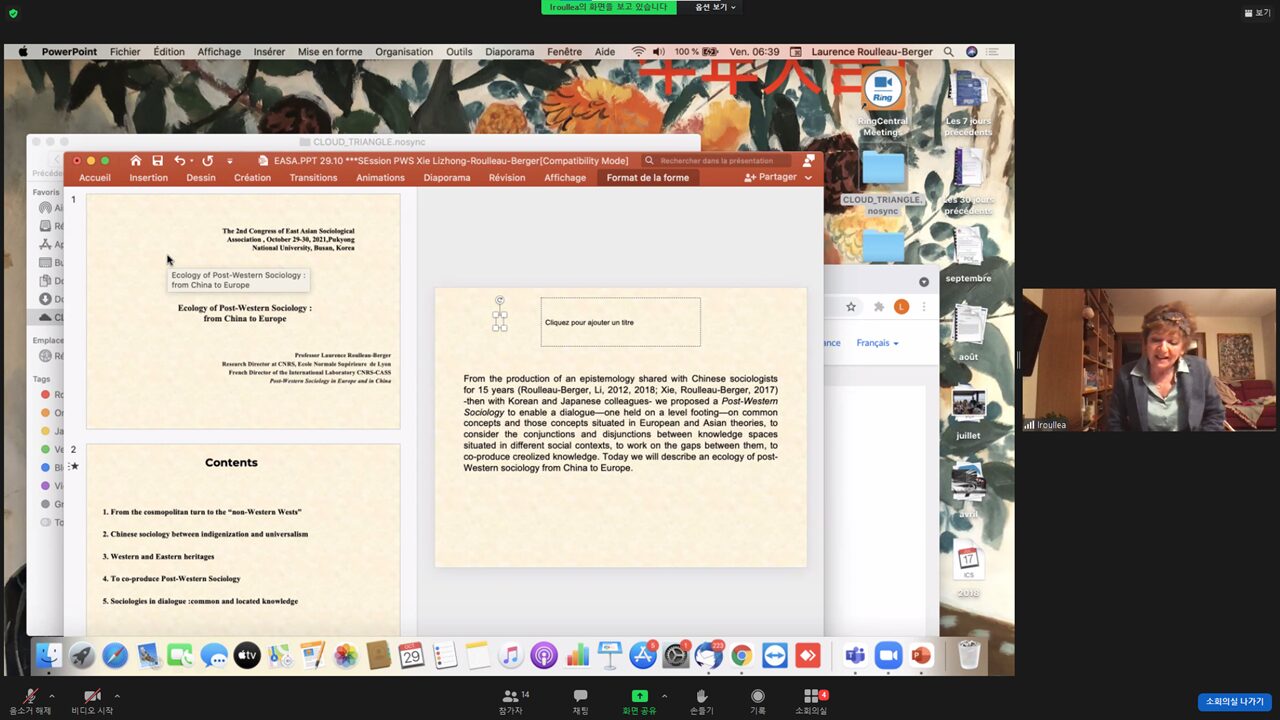
Task: Click the save icon in PowerPoint title bar
Action: click(x=157, y=160)
